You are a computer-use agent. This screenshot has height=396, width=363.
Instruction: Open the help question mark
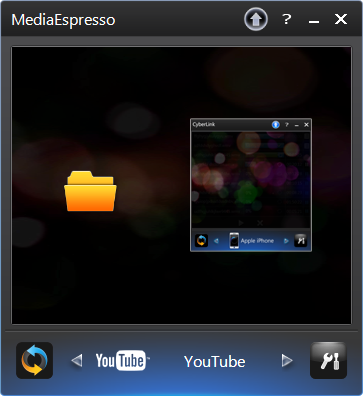click(x=286, y=19)
